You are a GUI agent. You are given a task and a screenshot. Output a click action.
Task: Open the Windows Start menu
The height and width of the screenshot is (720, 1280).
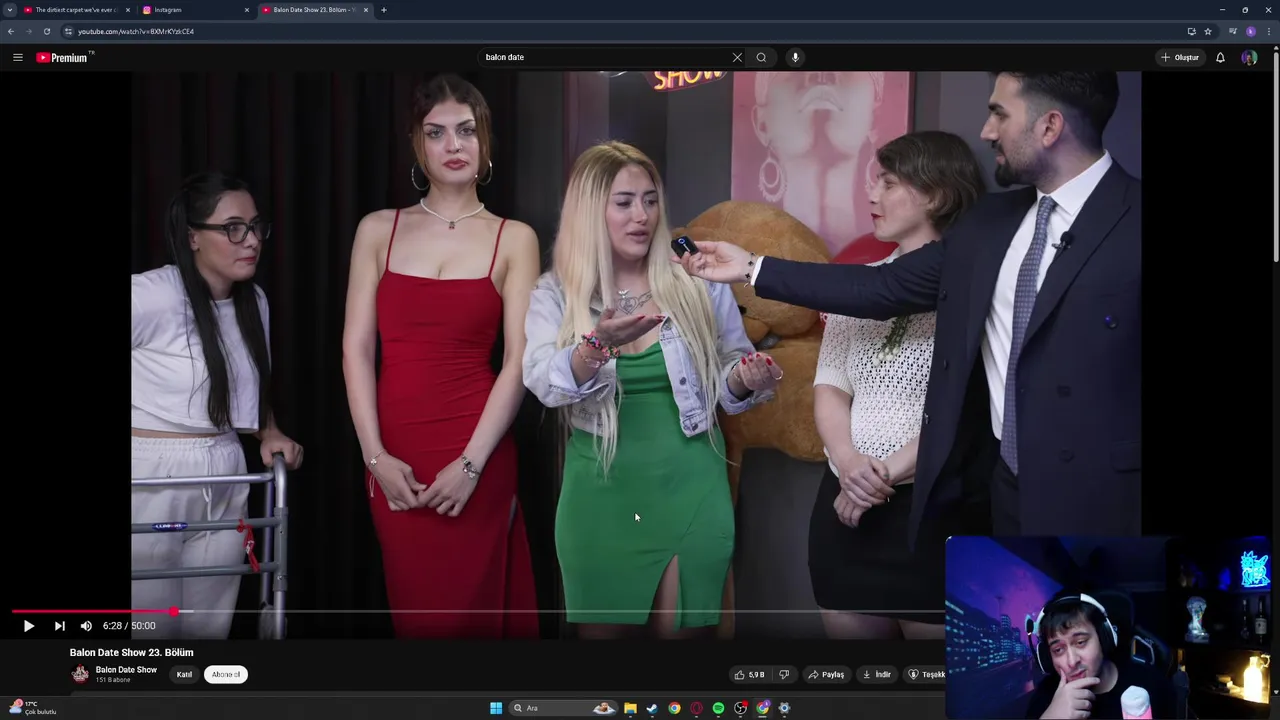(x=496, y=708)
